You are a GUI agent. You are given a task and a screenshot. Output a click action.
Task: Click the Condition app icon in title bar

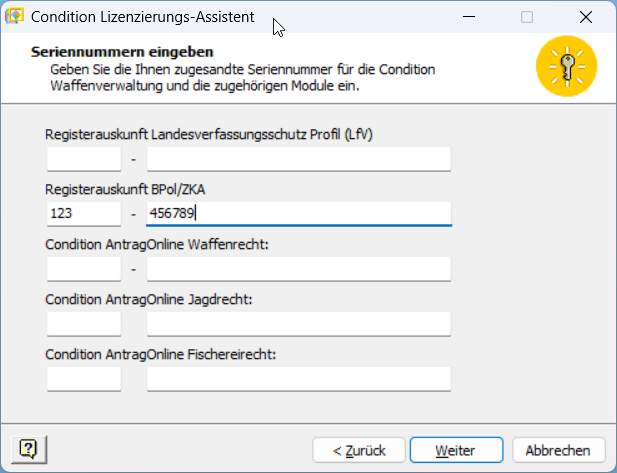pyautogui.click(x=16, y=17)
